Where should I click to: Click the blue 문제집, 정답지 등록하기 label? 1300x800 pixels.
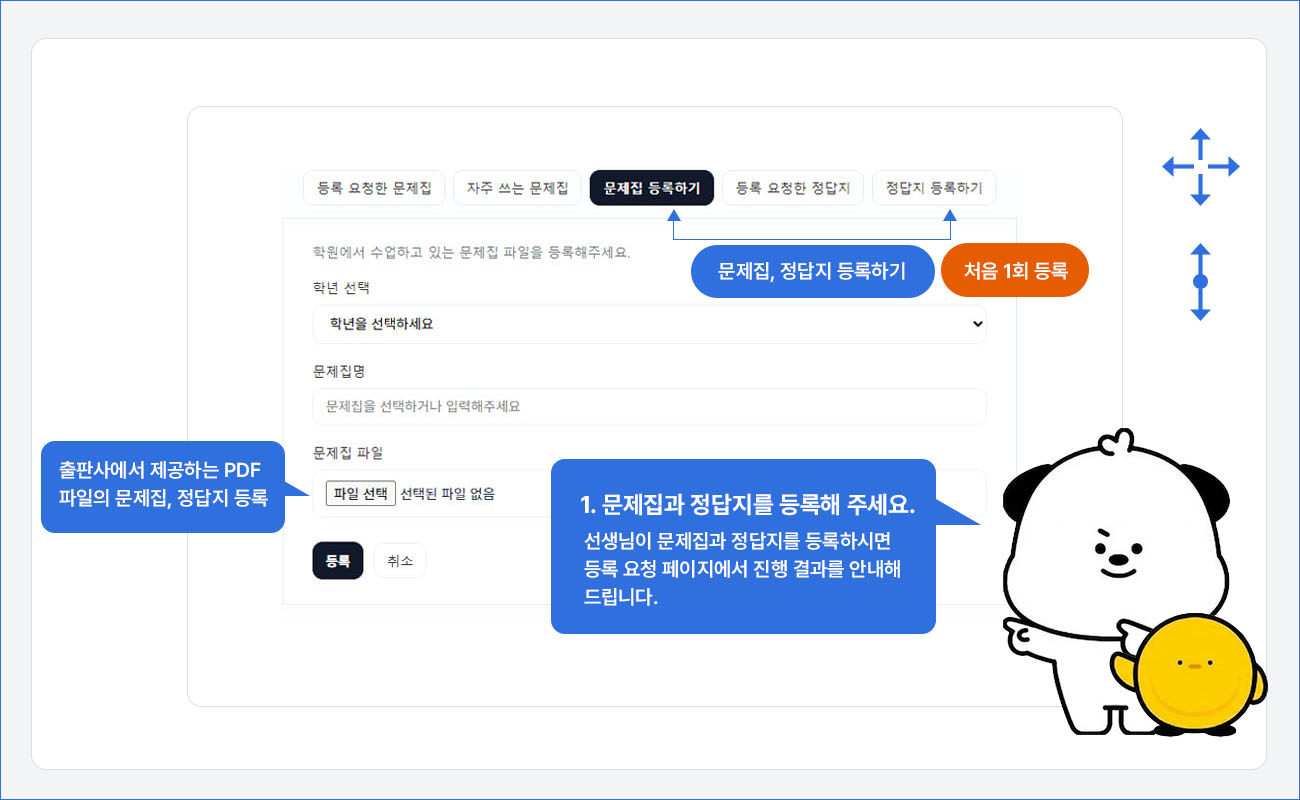[812, 271]
